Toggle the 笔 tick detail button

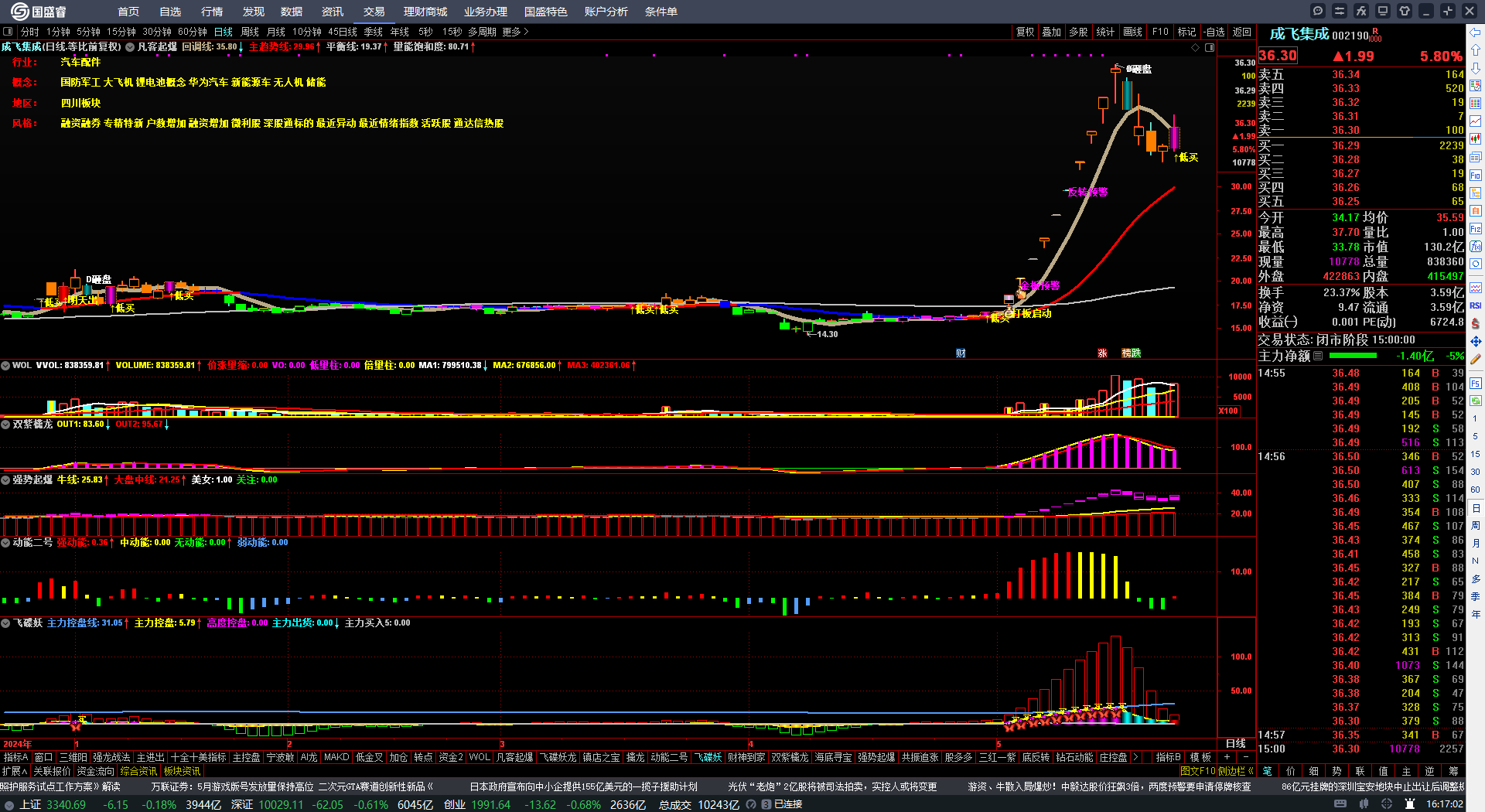pyautogui.click(x=1268, y=771)
